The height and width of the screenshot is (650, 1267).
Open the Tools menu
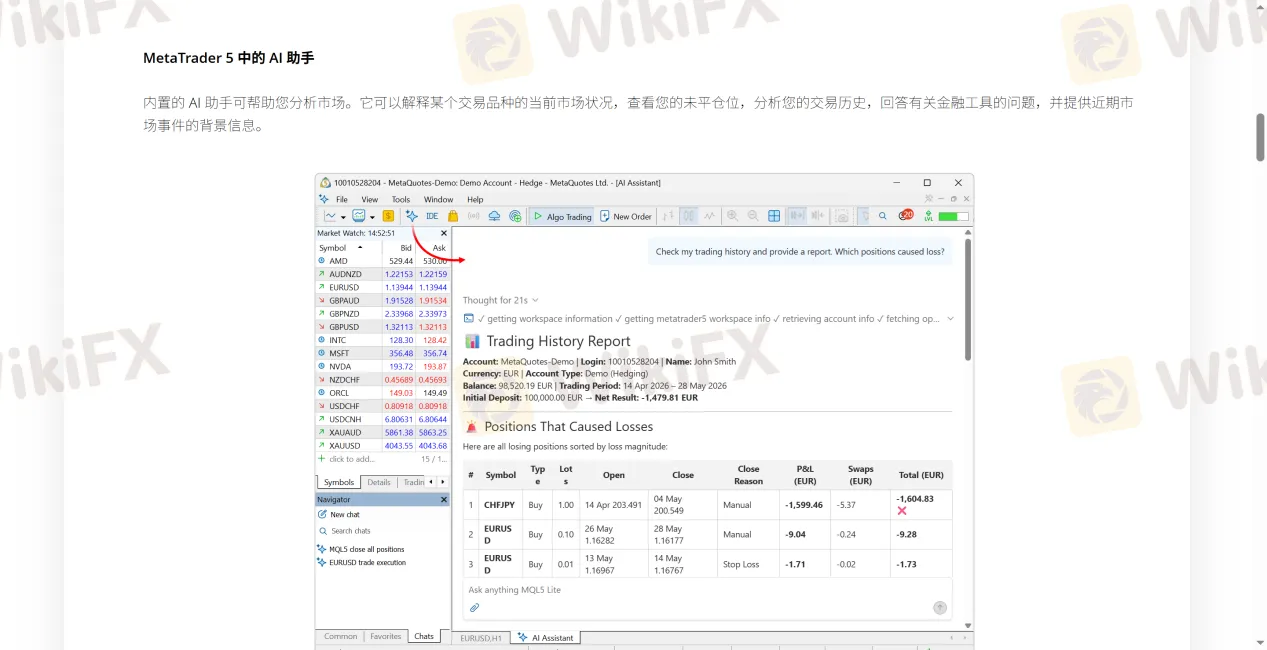pyautogui.click(x=401, y=199)
